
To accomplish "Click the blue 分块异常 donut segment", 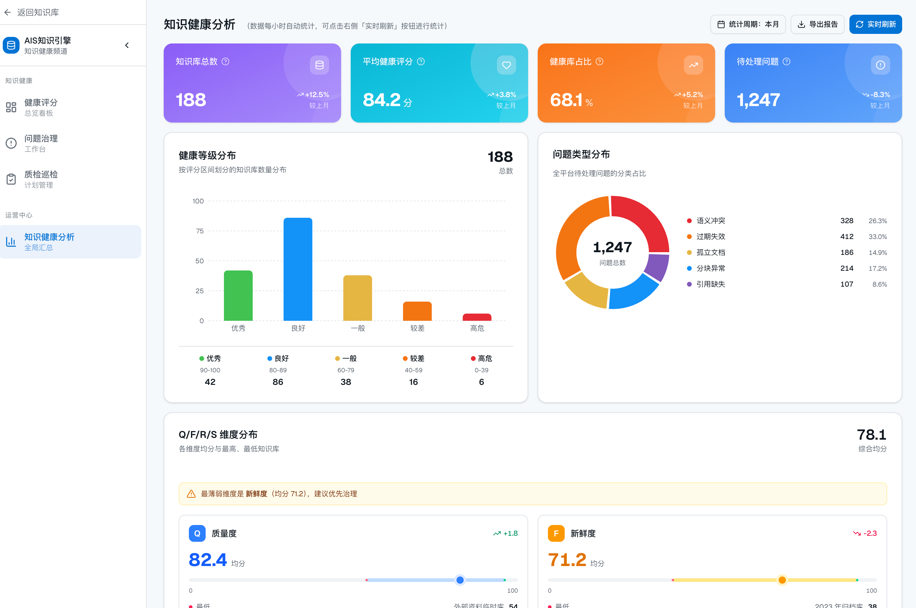I will point(634,292).
